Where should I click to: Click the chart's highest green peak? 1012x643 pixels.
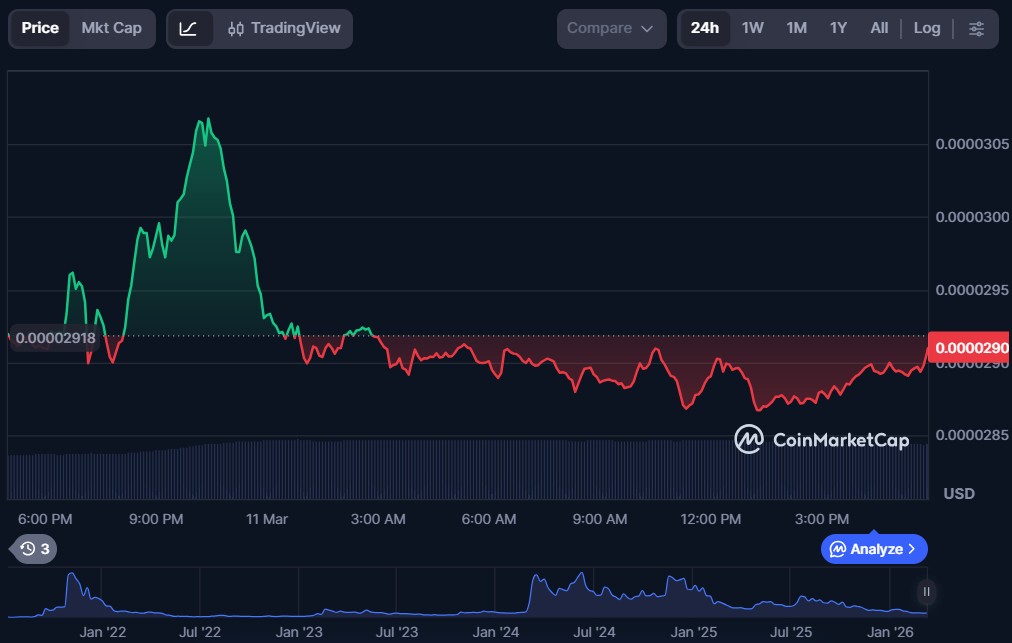pyautogui.click(x=207, y=120)
